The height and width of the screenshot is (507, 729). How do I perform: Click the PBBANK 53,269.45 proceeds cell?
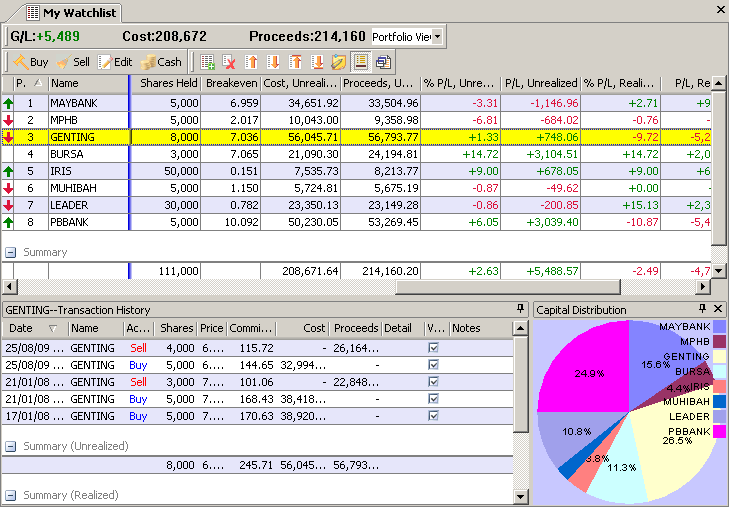point(380,222)
